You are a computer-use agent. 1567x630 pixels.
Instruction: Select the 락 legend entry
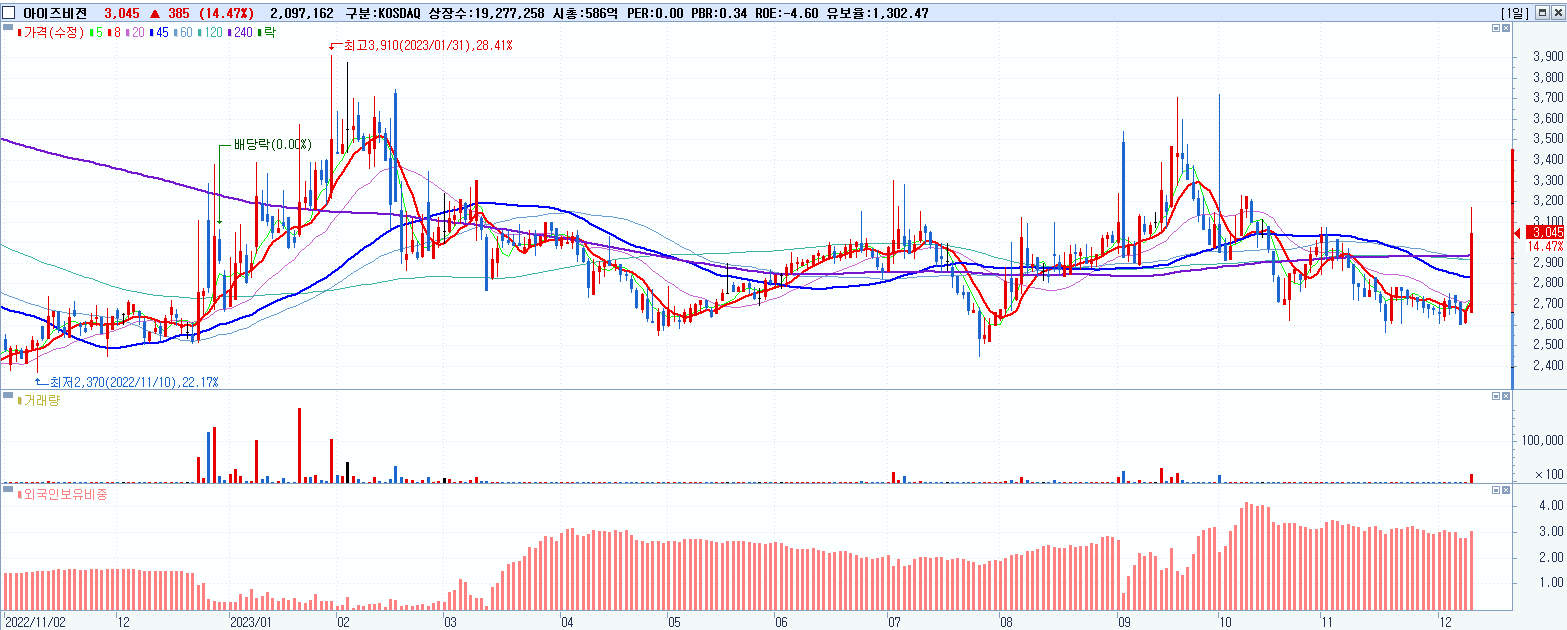[267, 33]
